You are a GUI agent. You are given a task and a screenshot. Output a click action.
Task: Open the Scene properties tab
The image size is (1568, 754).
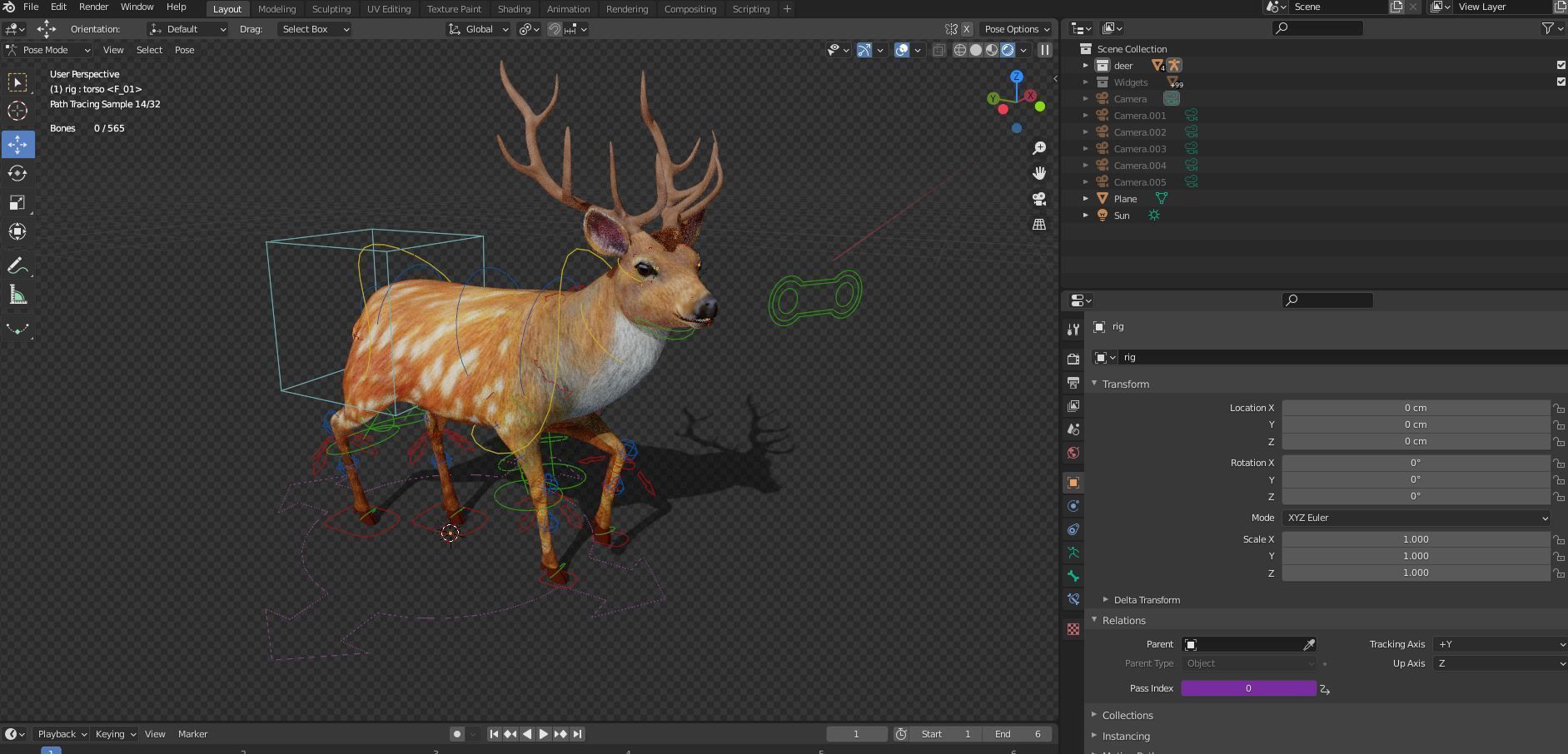(x=1073, y=429)
